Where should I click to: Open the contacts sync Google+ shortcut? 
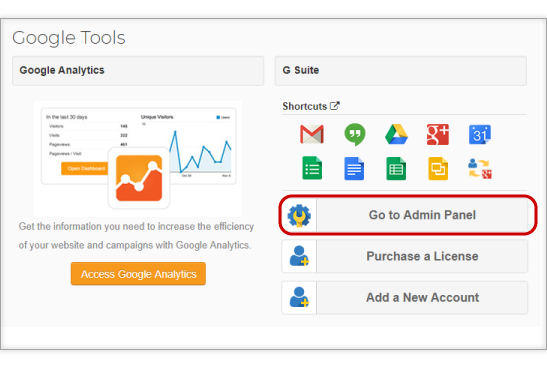coord(480,168)
